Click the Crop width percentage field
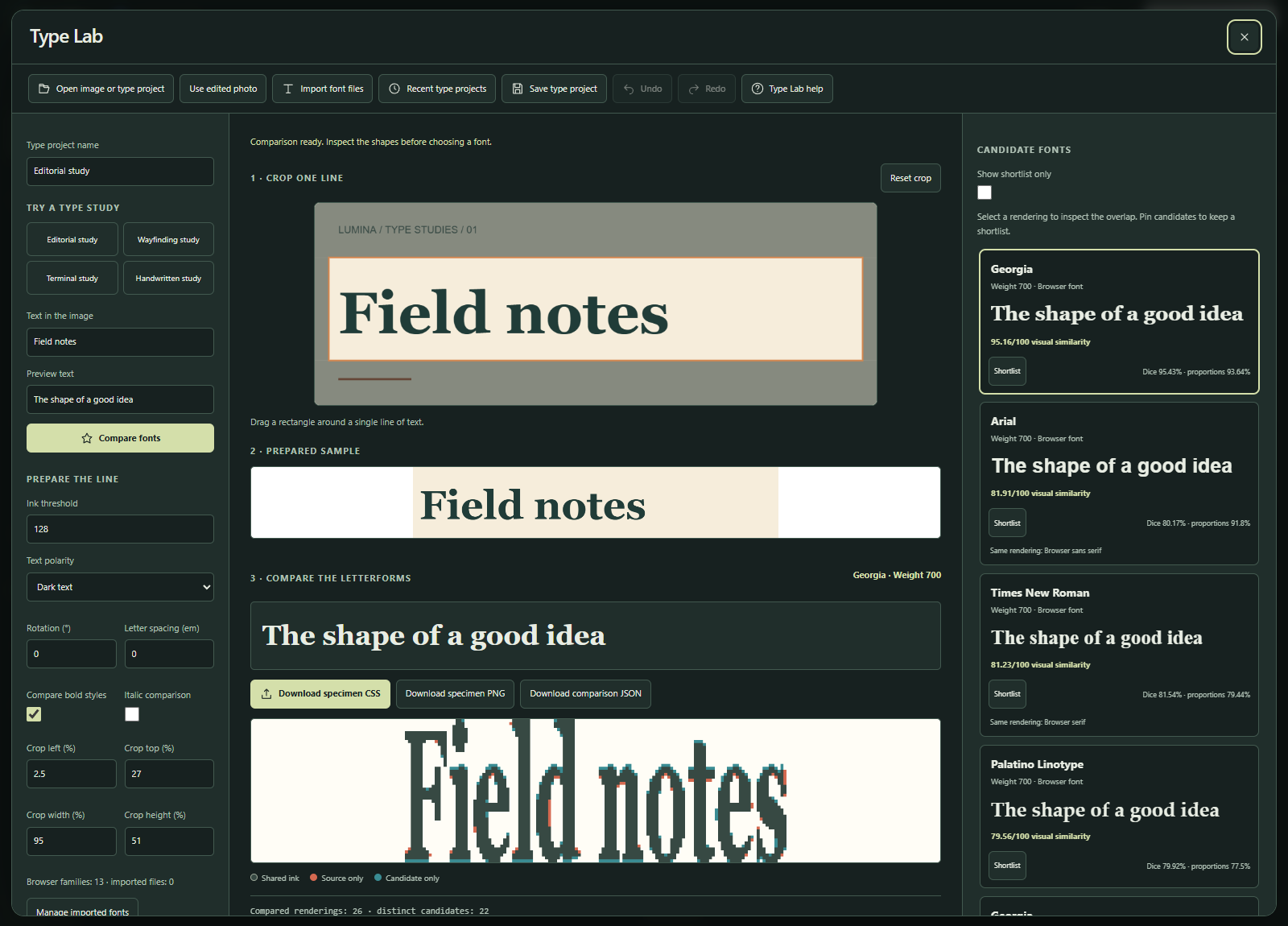This screenshot has width=1288, height=926. [x=72, y=841]
